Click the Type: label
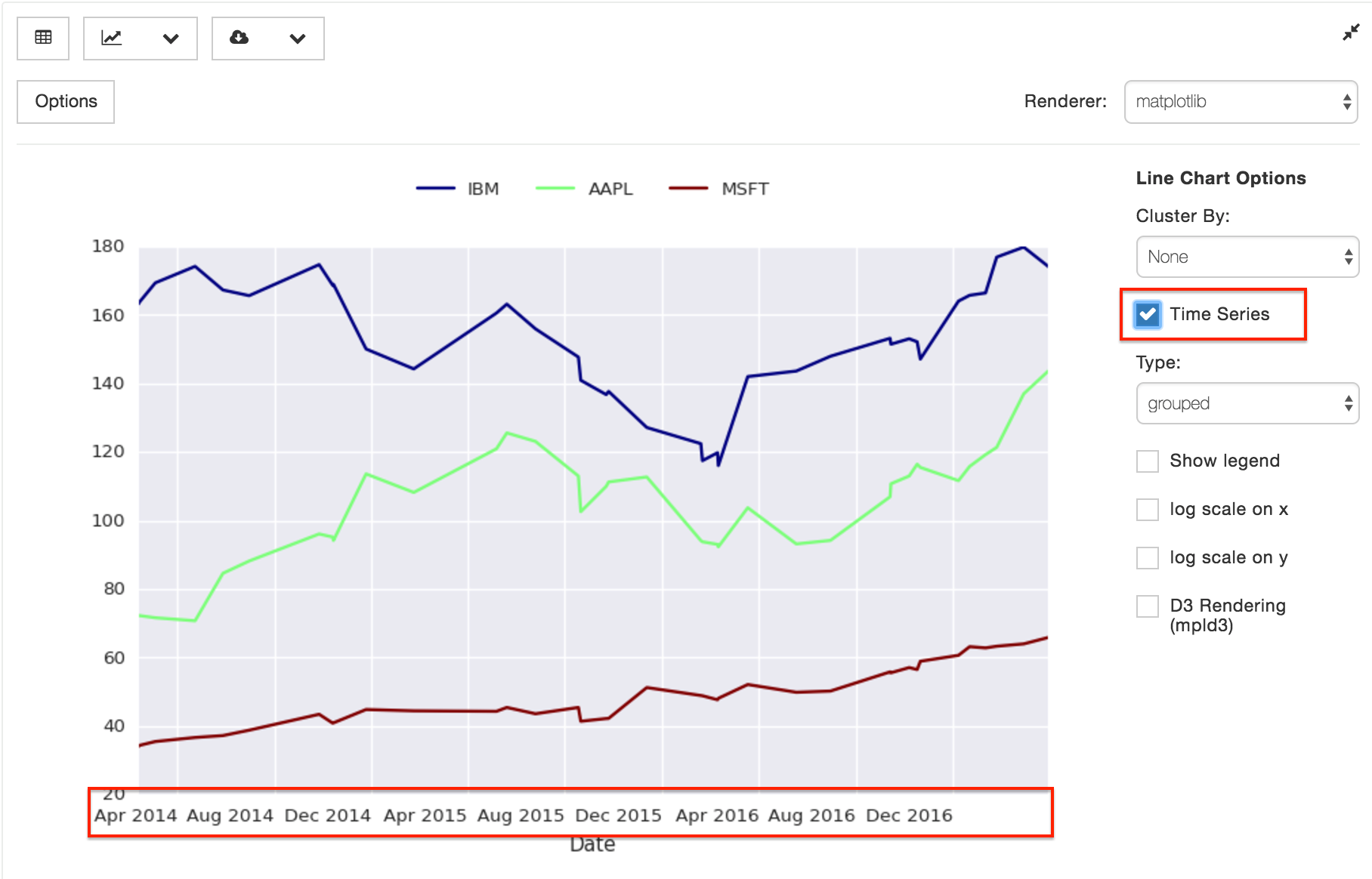 [x=1158, y=362]
